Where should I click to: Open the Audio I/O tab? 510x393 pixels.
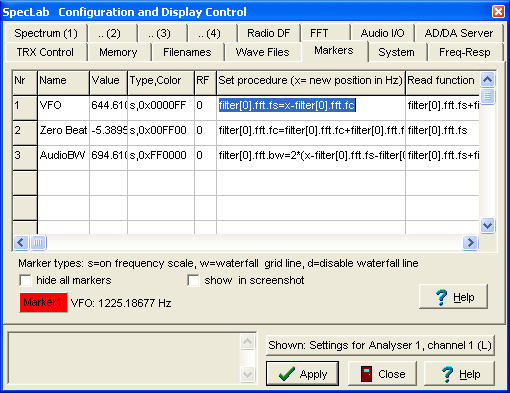[x=382, y=33]
